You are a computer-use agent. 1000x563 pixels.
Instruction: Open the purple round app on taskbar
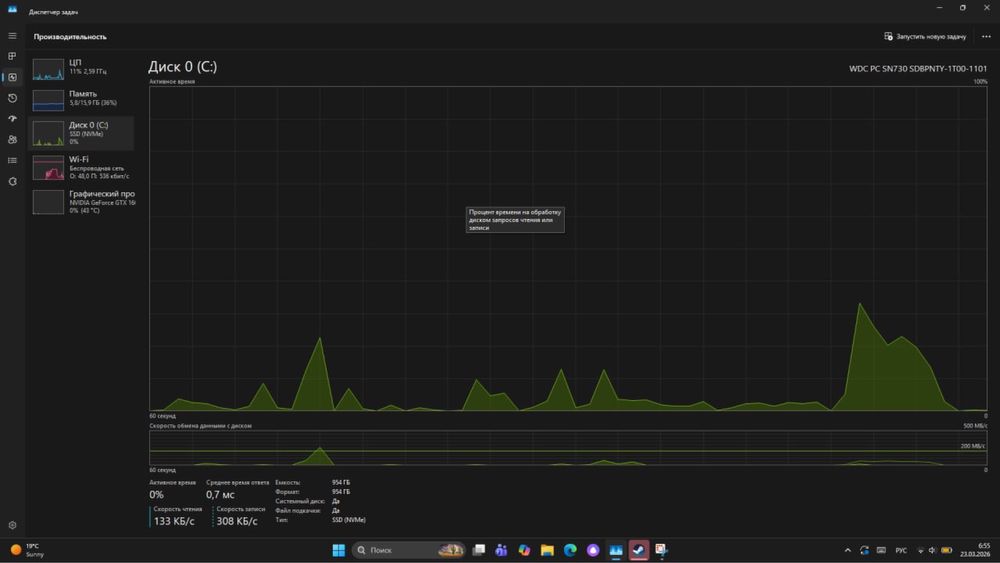(x=593, y=550)
